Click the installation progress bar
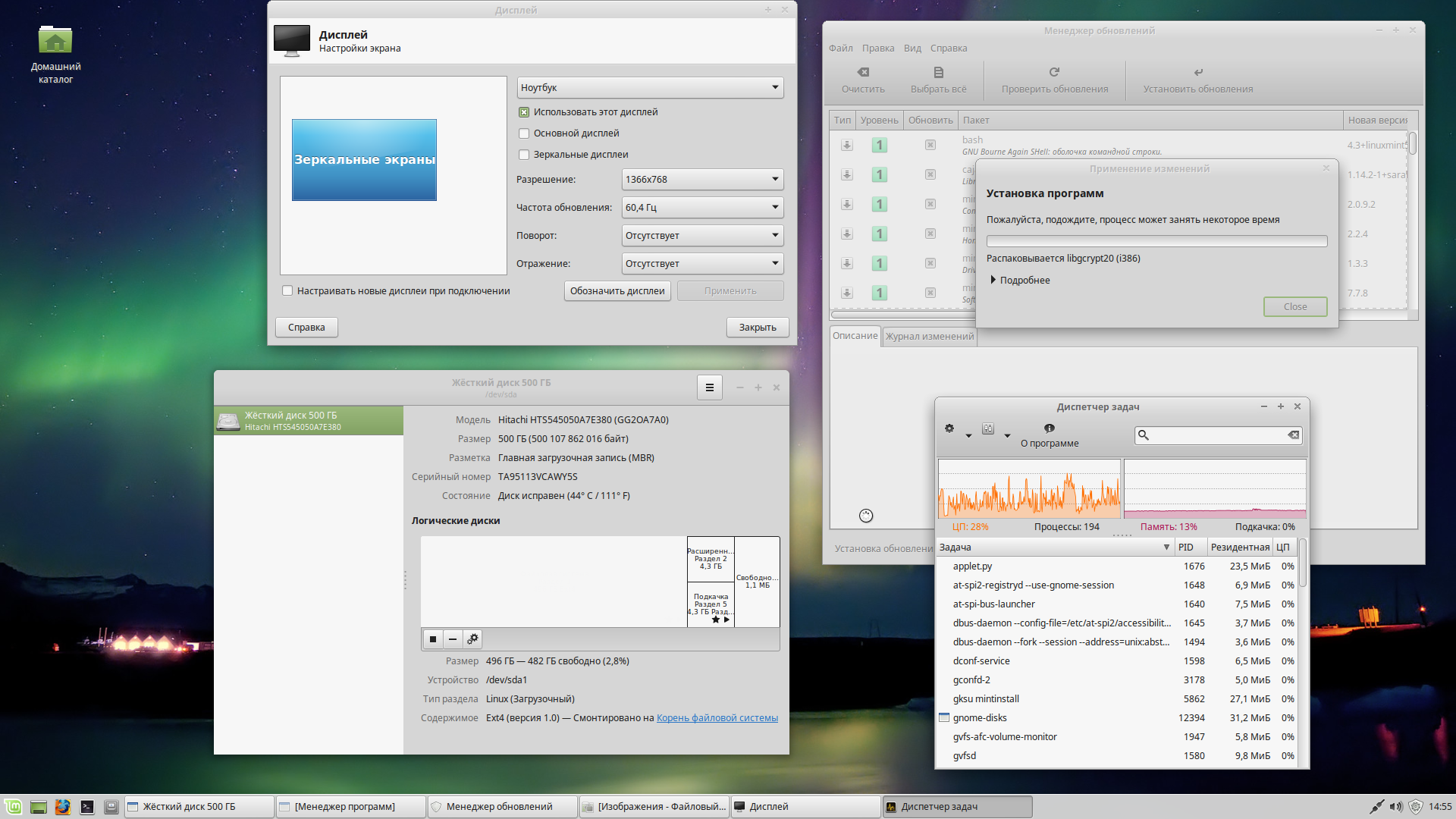Image resolution: width=1456 pixels, height=819 pixels. click(x=1156, y=240)
